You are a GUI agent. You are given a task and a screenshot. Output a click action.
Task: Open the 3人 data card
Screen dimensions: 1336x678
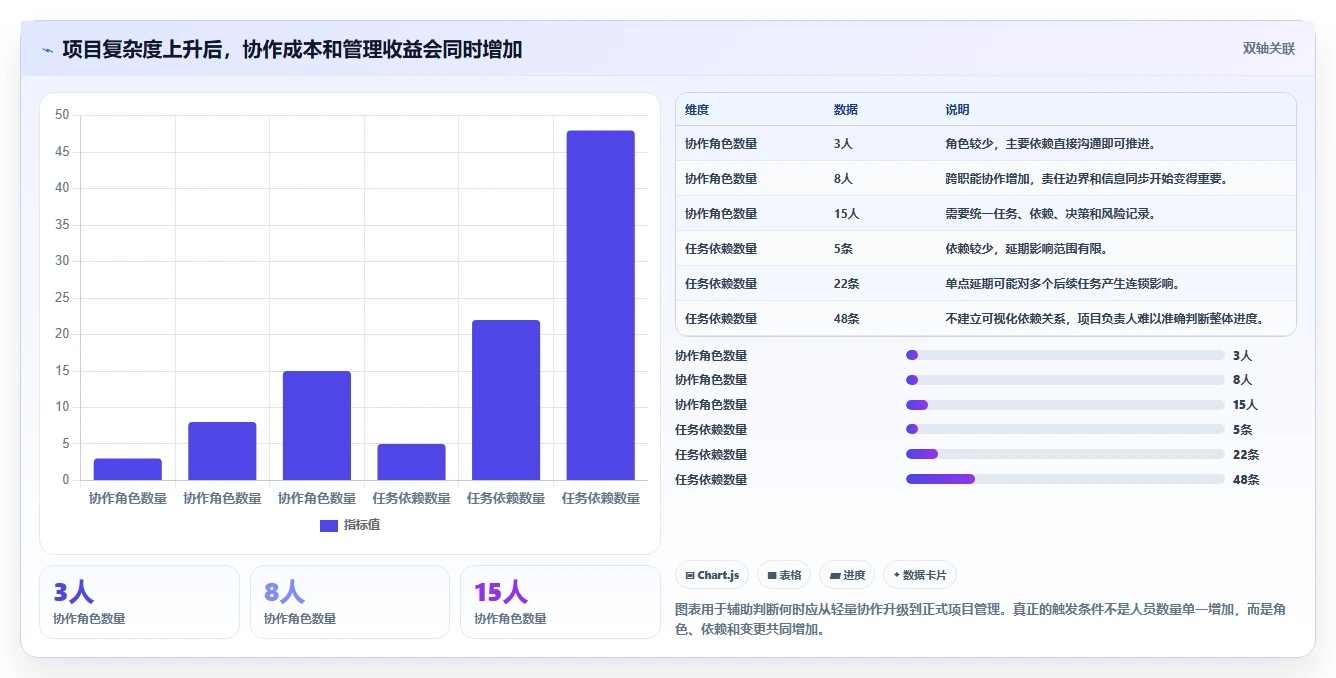pyautogui.click(x=139, y=602)
